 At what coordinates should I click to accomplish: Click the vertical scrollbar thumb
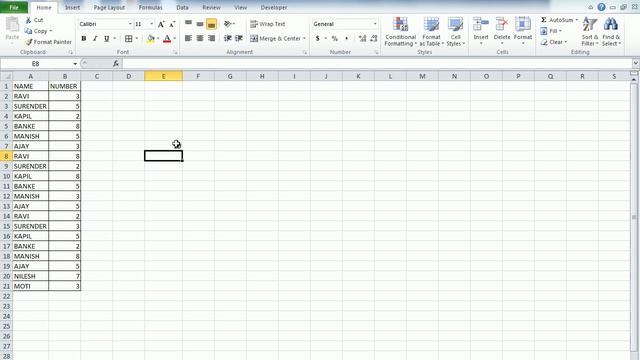coord(634,217)
